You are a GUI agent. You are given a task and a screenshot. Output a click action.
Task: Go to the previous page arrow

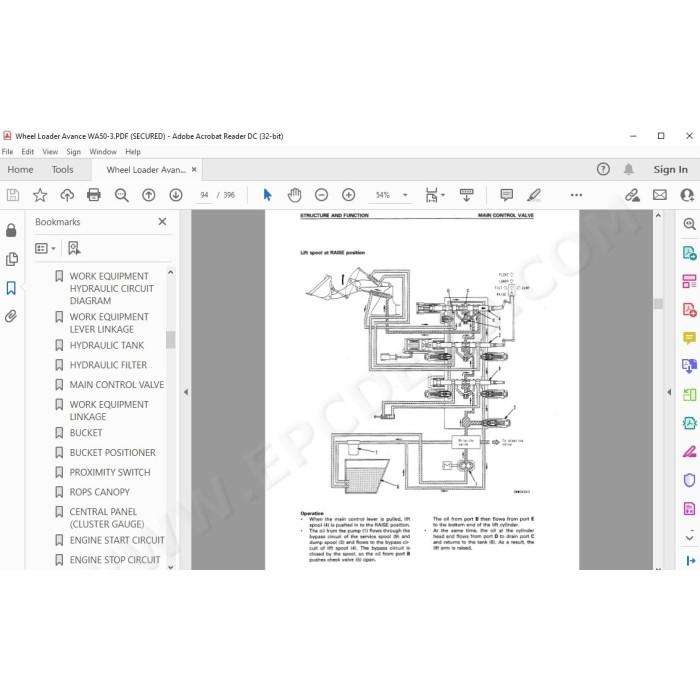click(149, 195)
